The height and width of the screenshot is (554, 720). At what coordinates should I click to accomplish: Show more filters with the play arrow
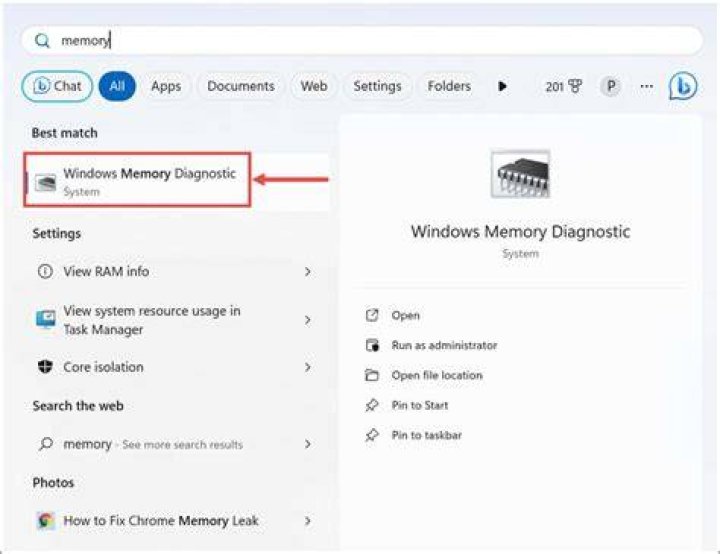pyautogui.click(x=502, y=86)
